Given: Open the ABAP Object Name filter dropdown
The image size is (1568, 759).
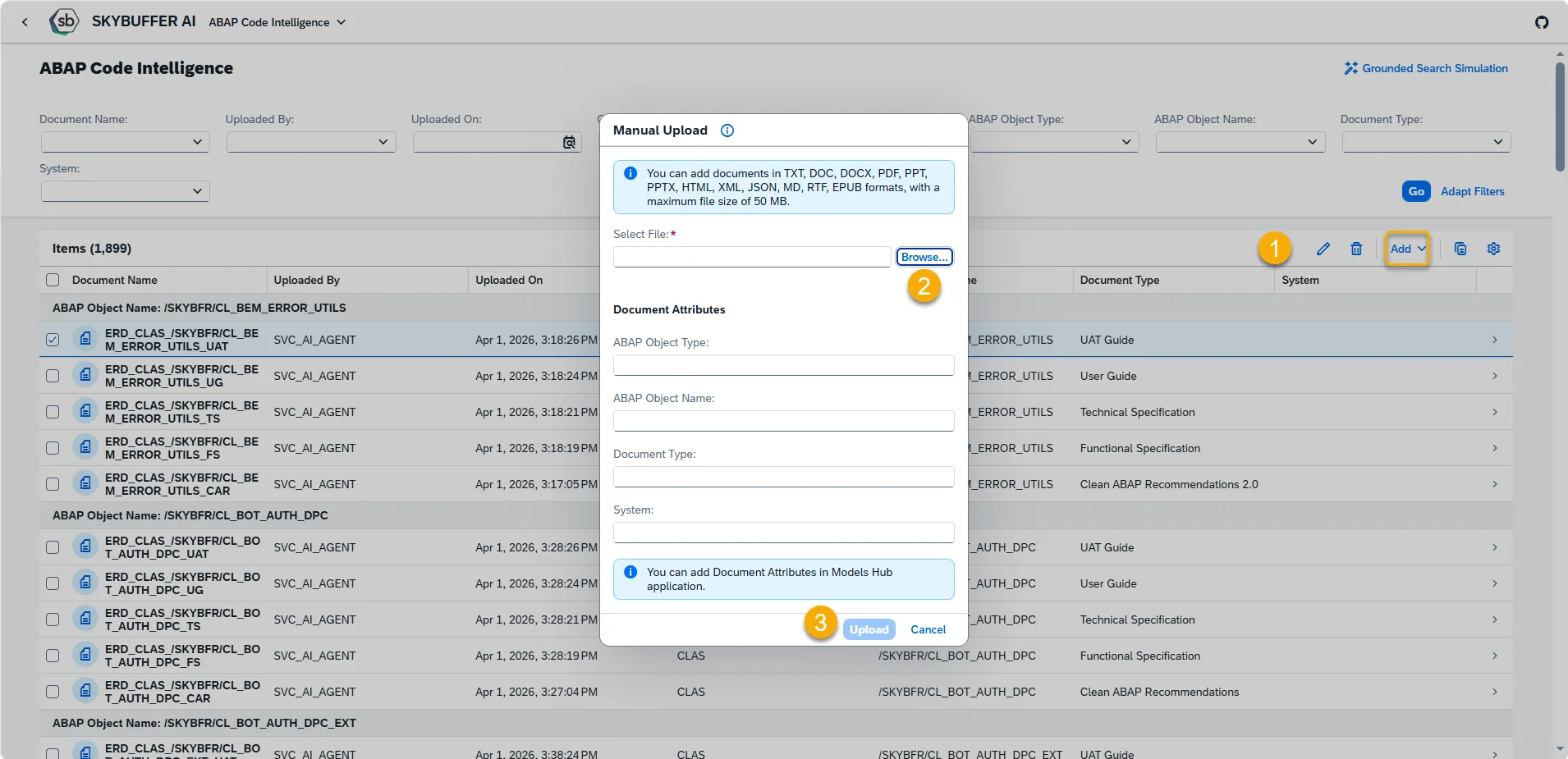Looking at the screenshot, I should pos(1312,142).
